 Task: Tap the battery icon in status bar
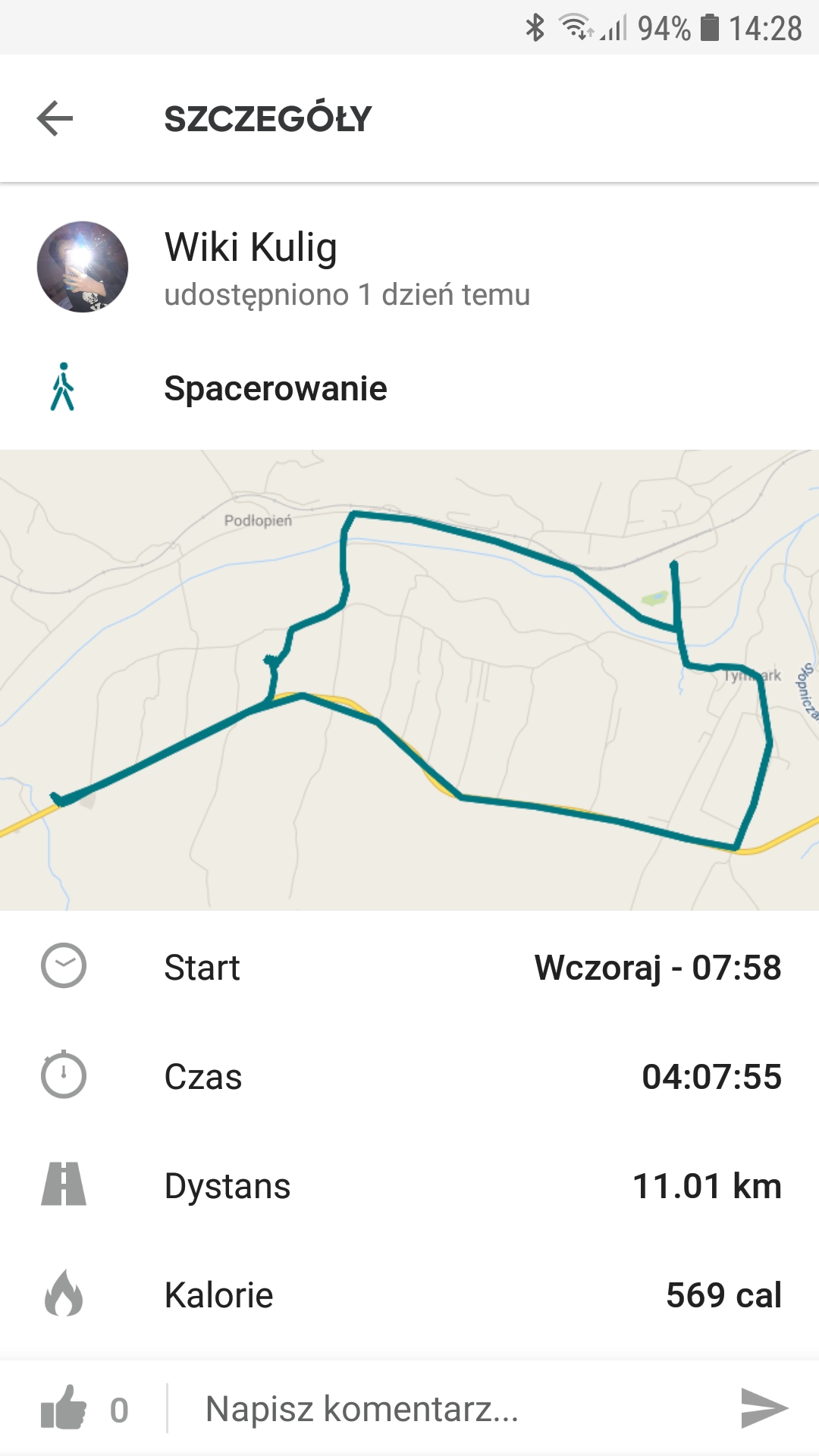(x=709, y=28)
